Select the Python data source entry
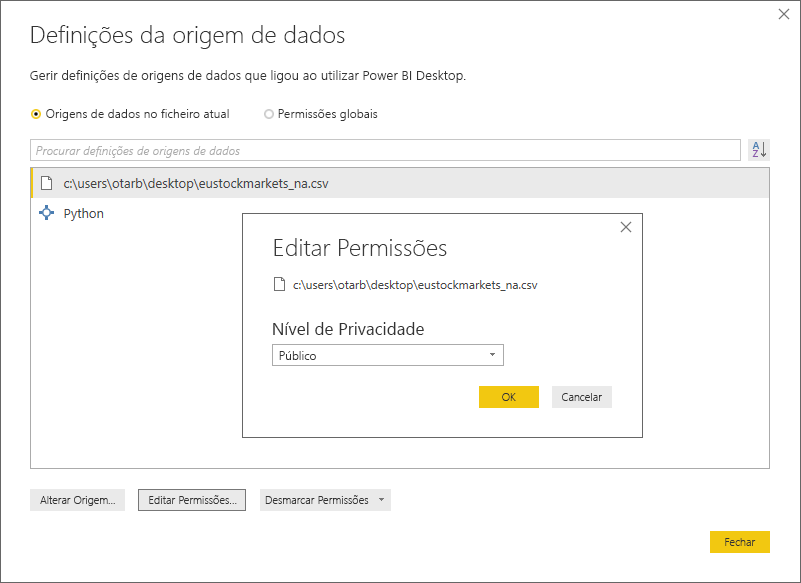The height and width of the screenshot is (583, 801). pyautogui.click(x=84, y=213)
